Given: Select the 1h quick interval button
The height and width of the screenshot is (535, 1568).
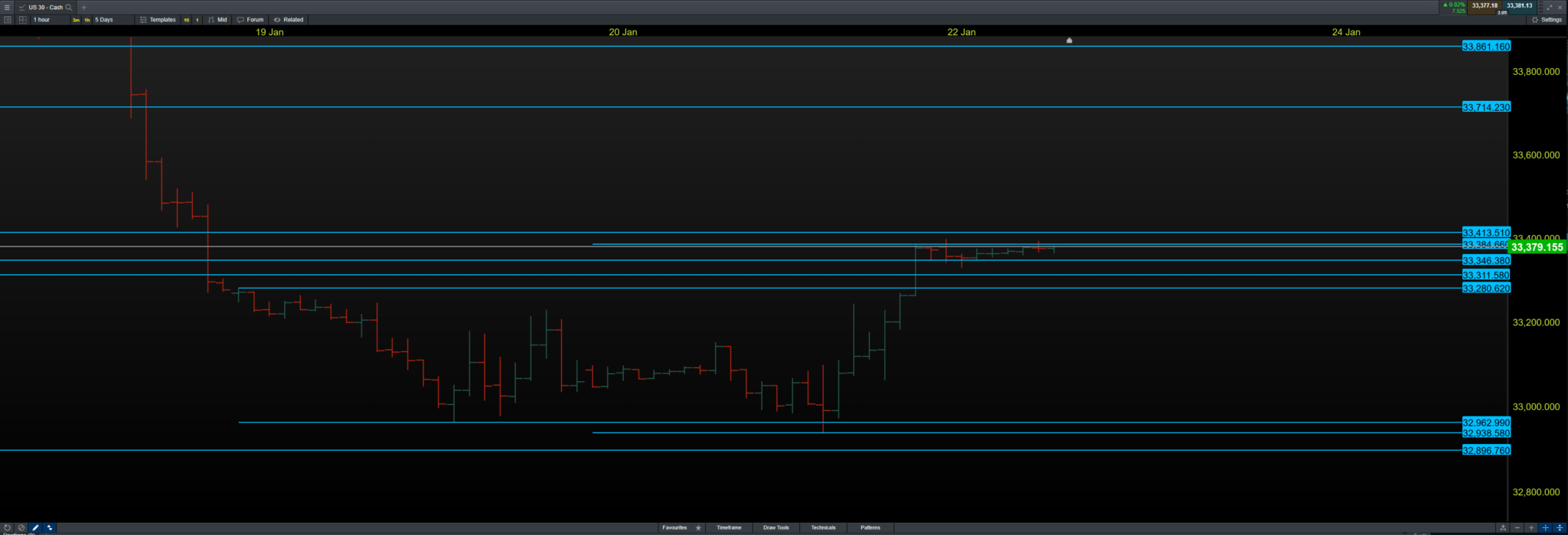Looking at the screenshot, I should point(87,20).
